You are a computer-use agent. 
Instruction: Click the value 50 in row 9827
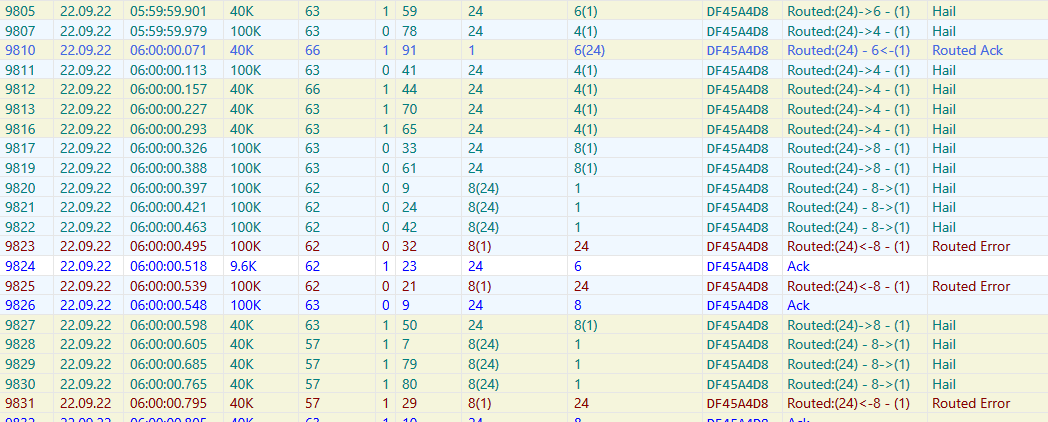[410, 325]
